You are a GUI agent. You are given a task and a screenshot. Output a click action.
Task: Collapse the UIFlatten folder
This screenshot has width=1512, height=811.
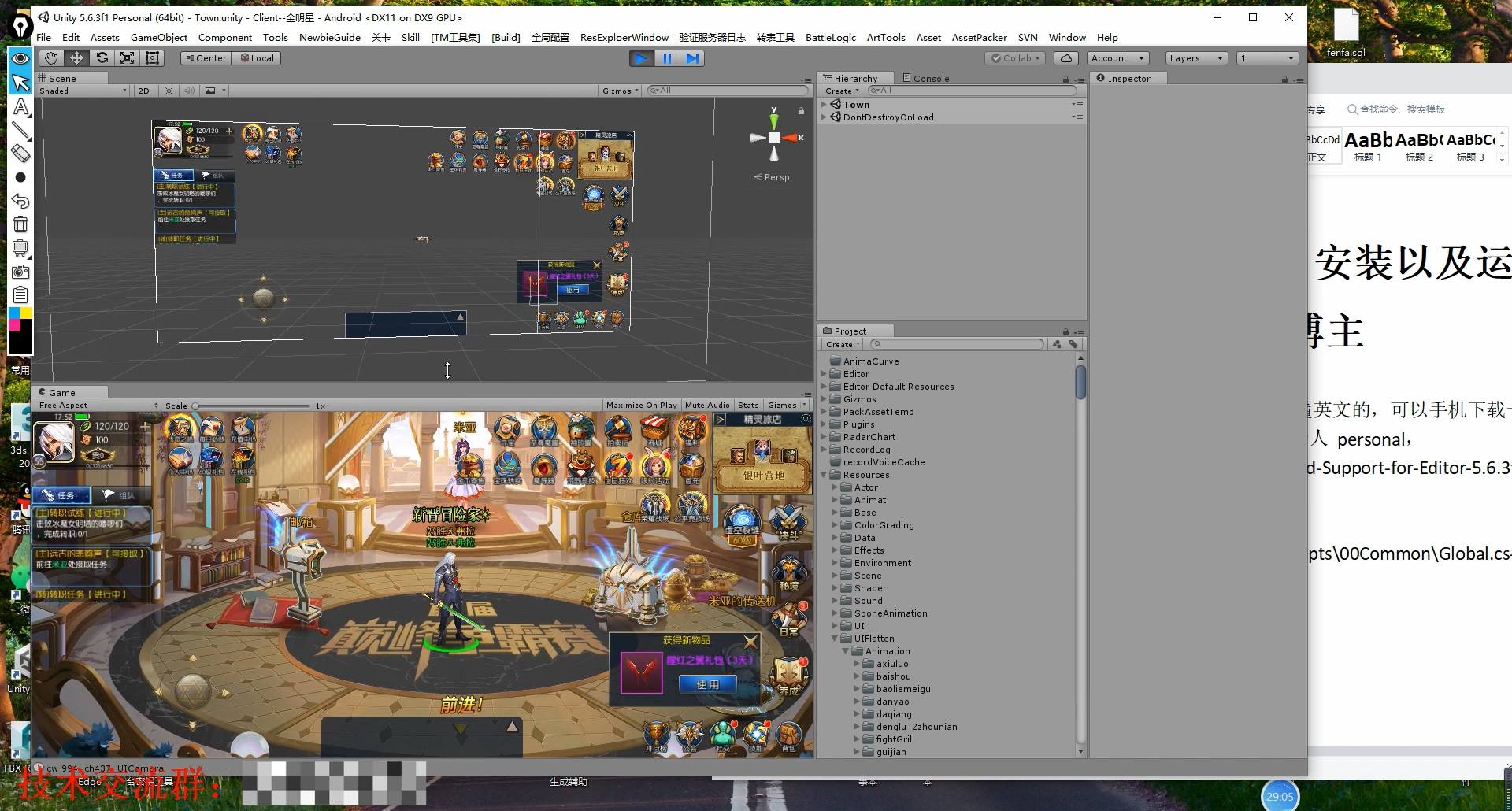[x=836, y=639]
